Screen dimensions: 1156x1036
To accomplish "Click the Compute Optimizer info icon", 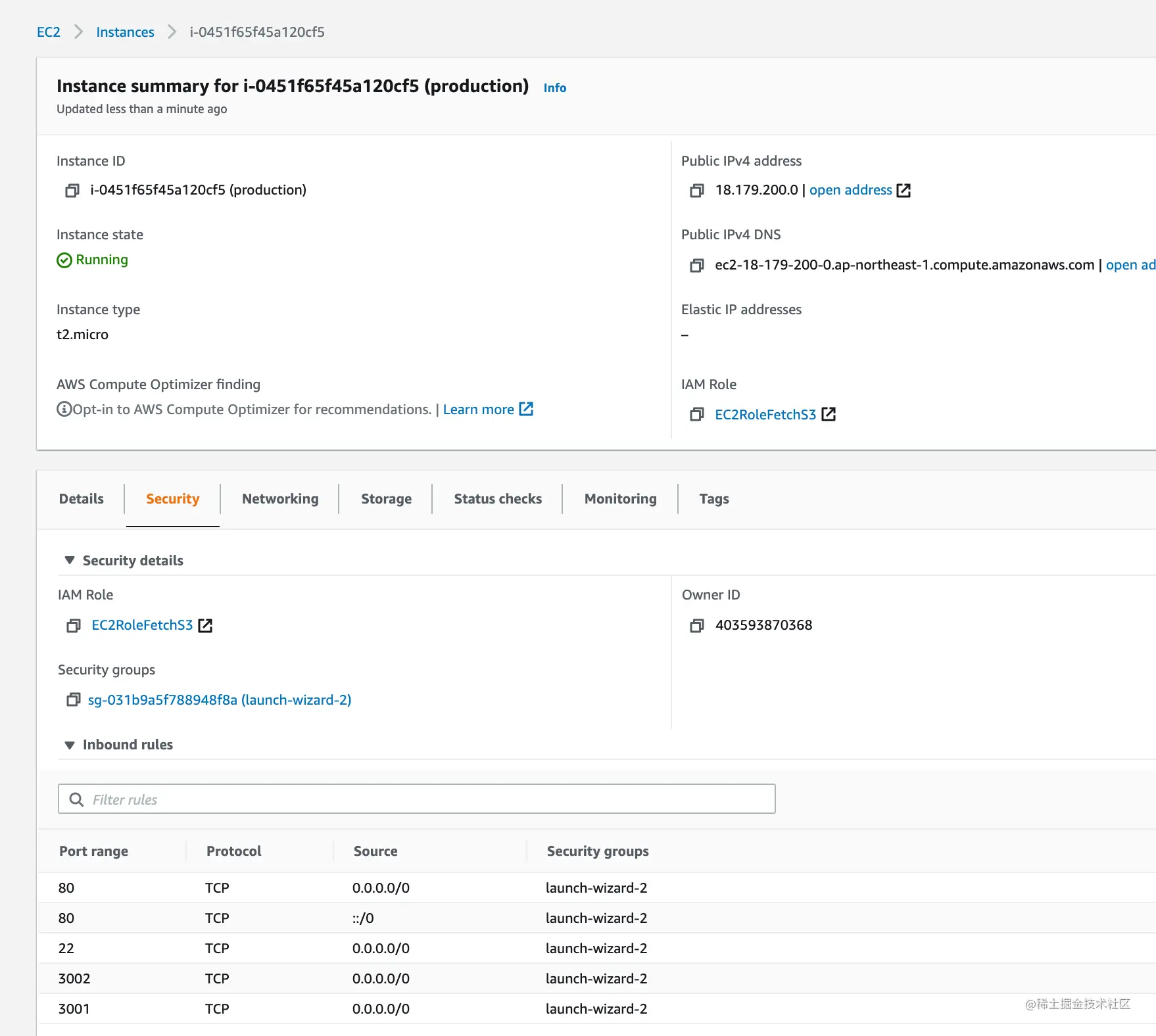I will point(64,410).
